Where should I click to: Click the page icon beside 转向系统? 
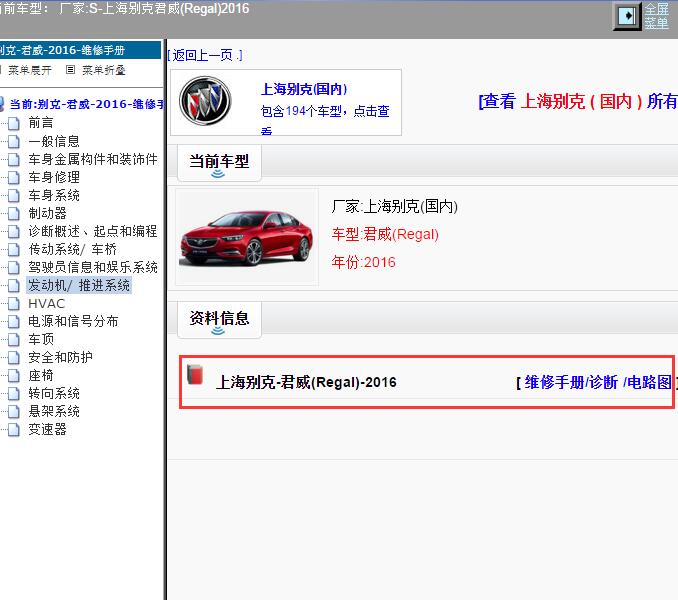point(13,394)
